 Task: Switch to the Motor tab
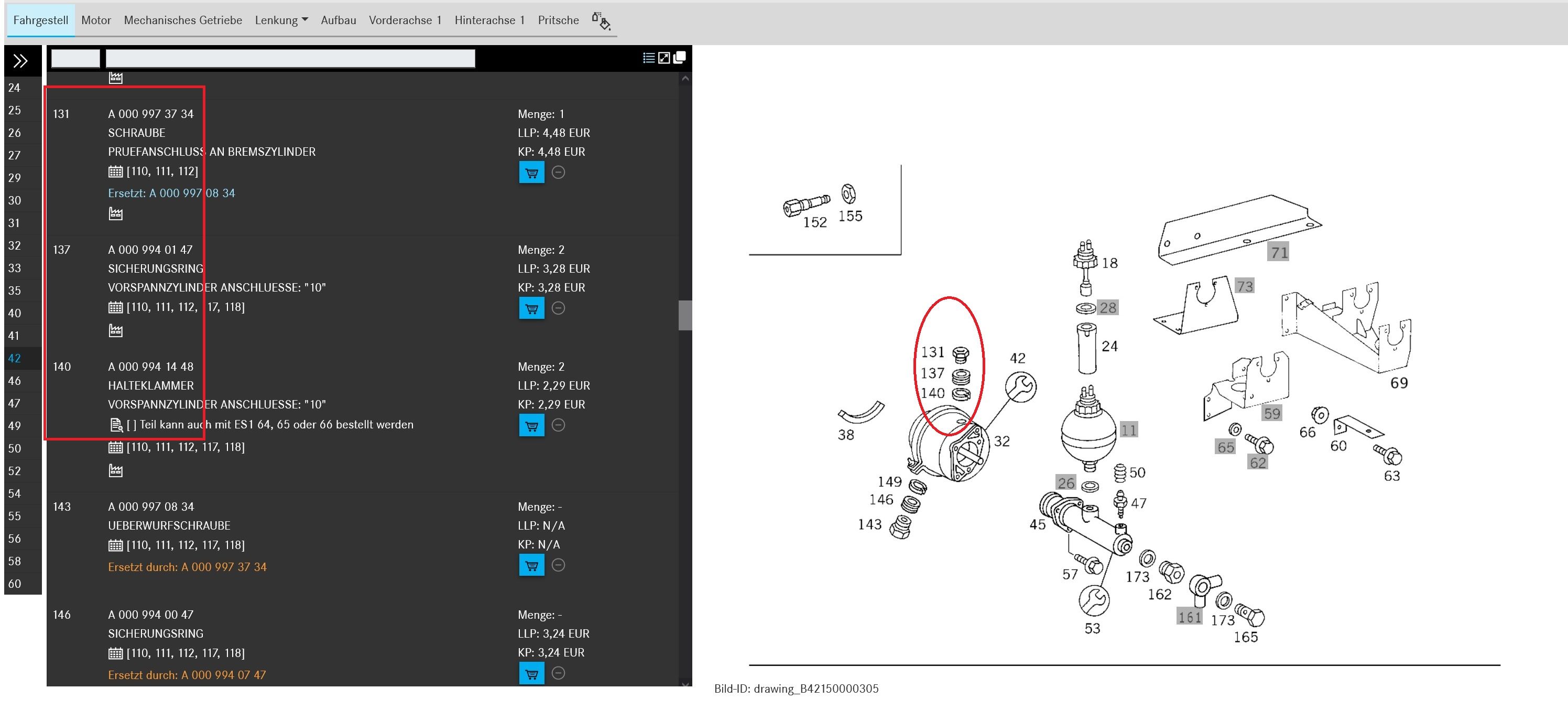coord(96,20)
